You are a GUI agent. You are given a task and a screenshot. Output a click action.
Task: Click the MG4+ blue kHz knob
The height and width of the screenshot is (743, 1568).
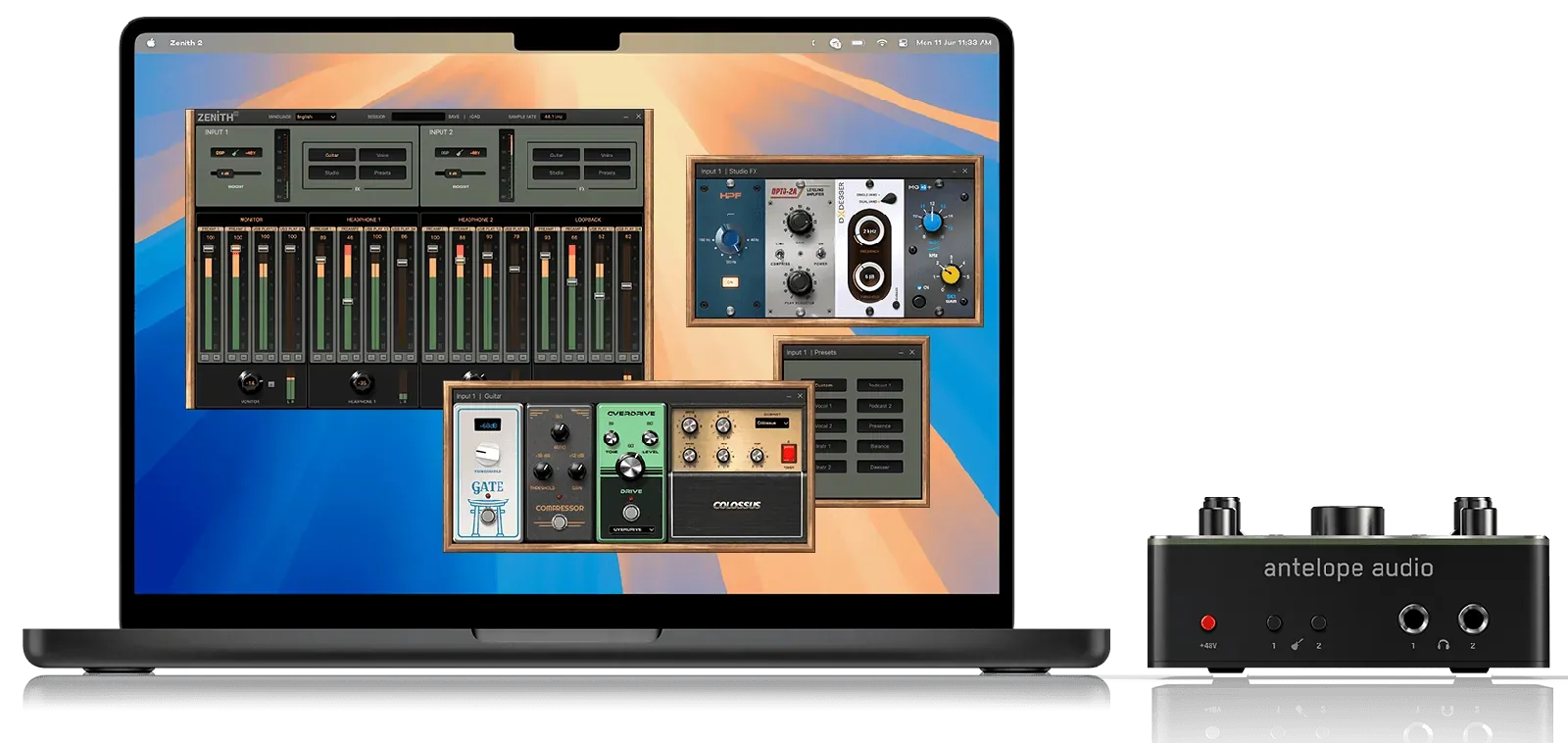coord(932,223)
